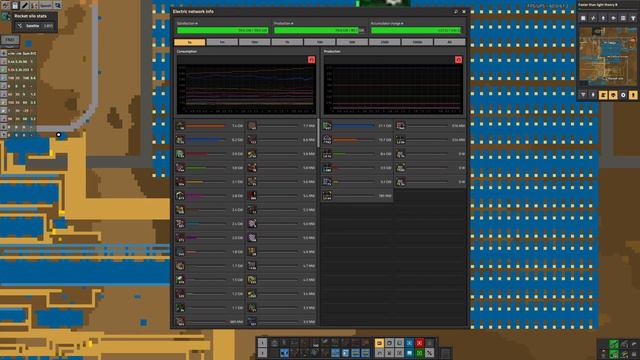The height and width of the screenshot is (360, 640).
Task: Close the Electric network info window
Action: (464, 11)
